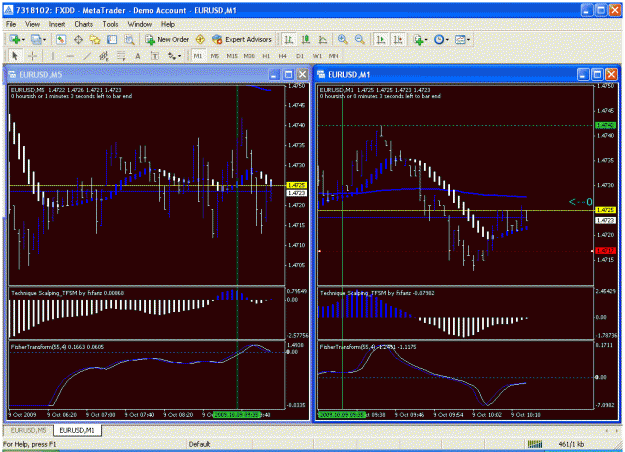This screenshot has width=625, height=452.
Task: Open the Help menu
Action: (x=168, y=24)
